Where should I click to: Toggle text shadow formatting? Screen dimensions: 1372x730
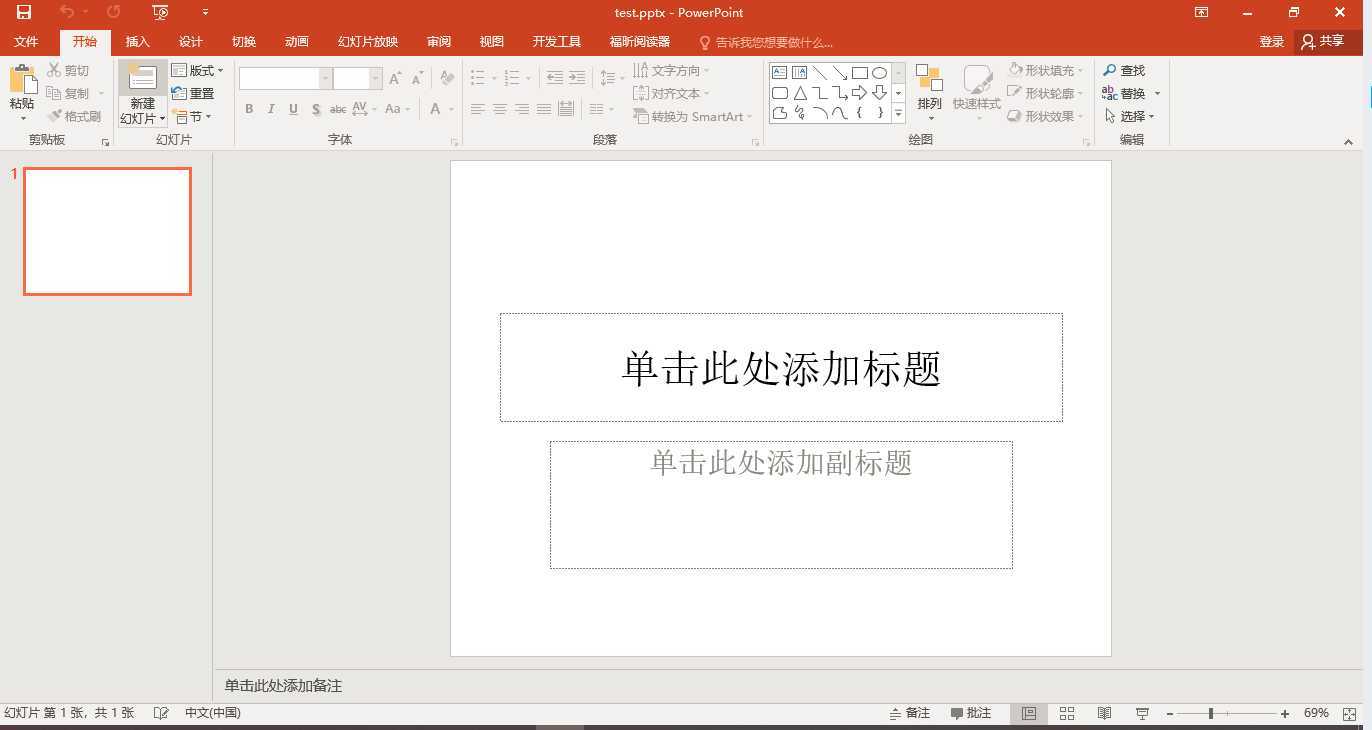click(316, 109)
